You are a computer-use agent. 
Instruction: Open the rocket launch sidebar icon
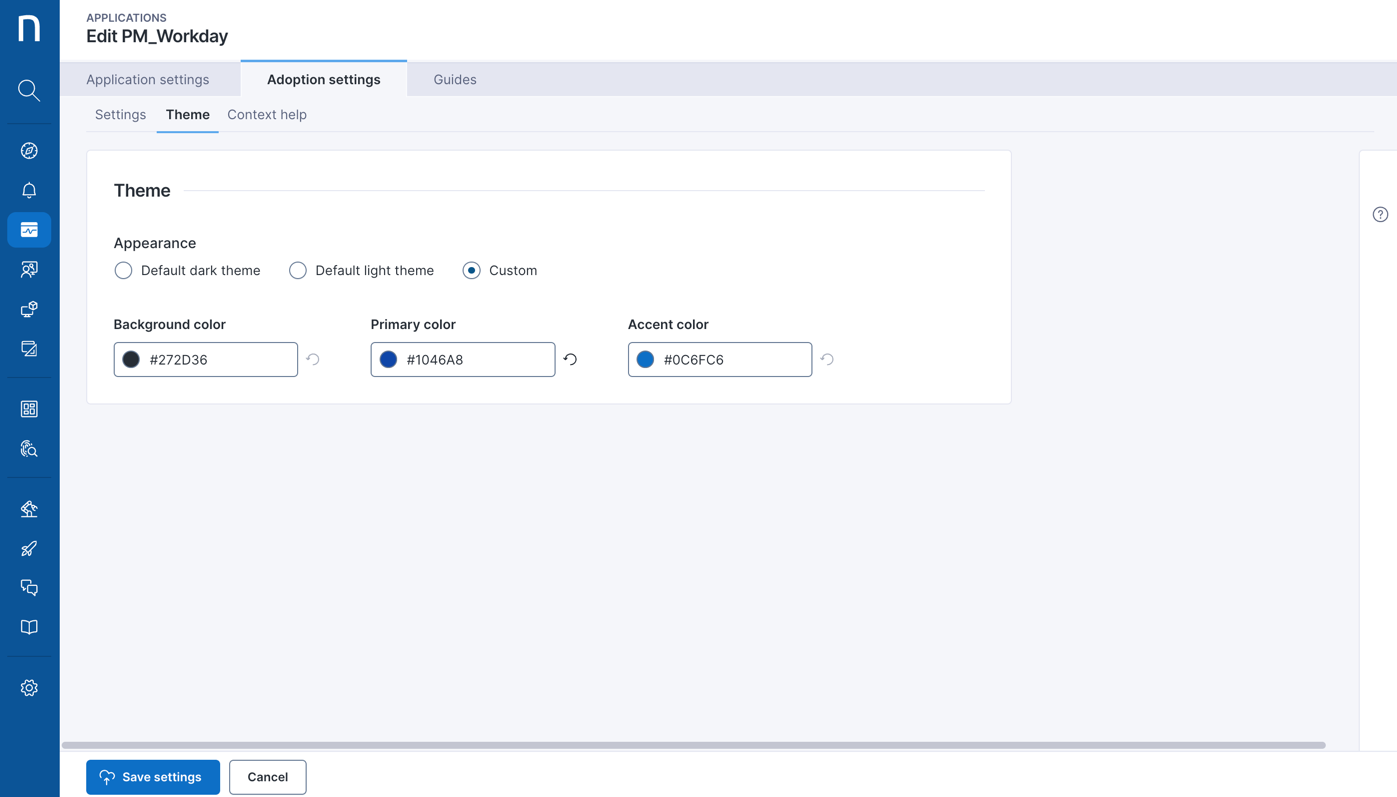pyautogui.click(x=29, y=547)
